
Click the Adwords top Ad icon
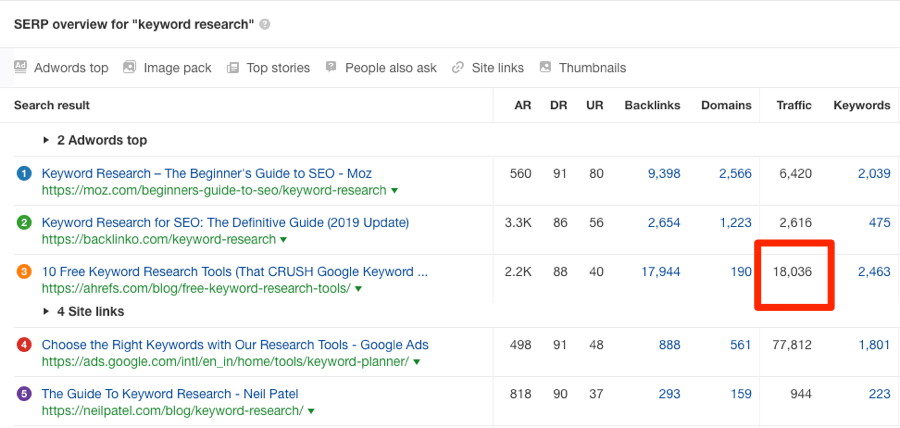click(x=21, y=66)
